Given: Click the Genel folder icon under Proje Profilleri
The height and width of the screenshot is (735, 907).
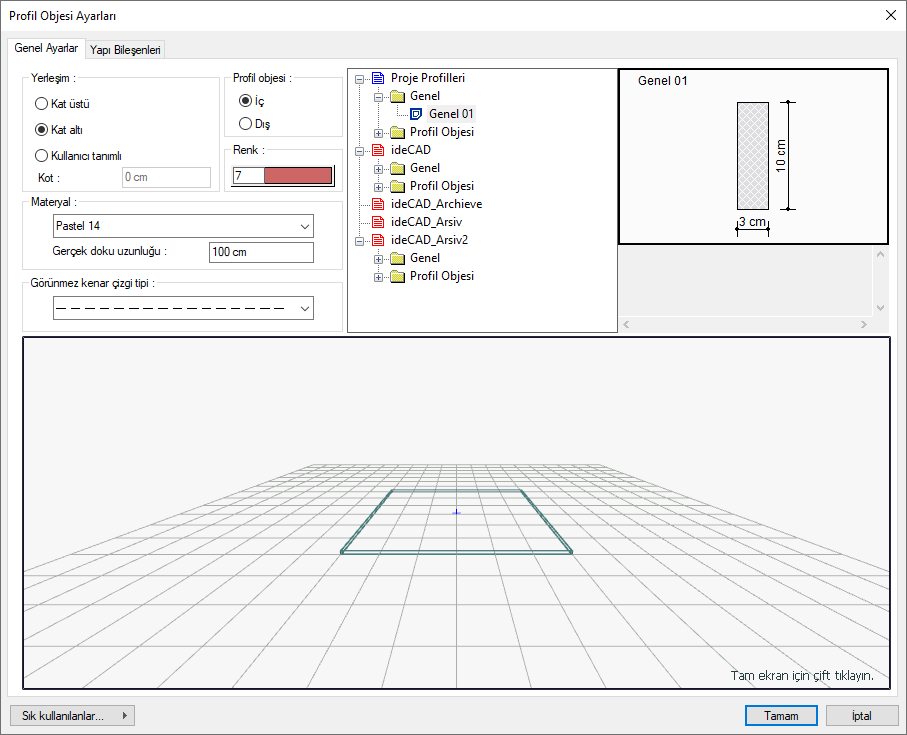Looking at the screenshot, I should [x=397, y=96].
